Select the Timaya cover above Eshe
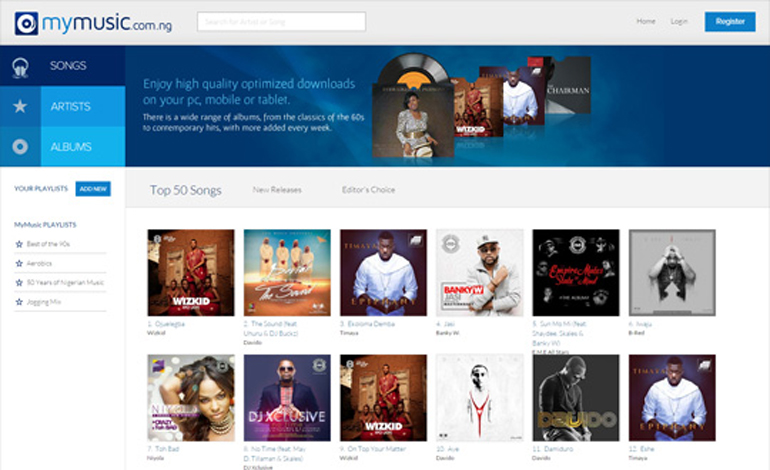The height and width of the screenshot is (470, 770). tap(672, 398)
